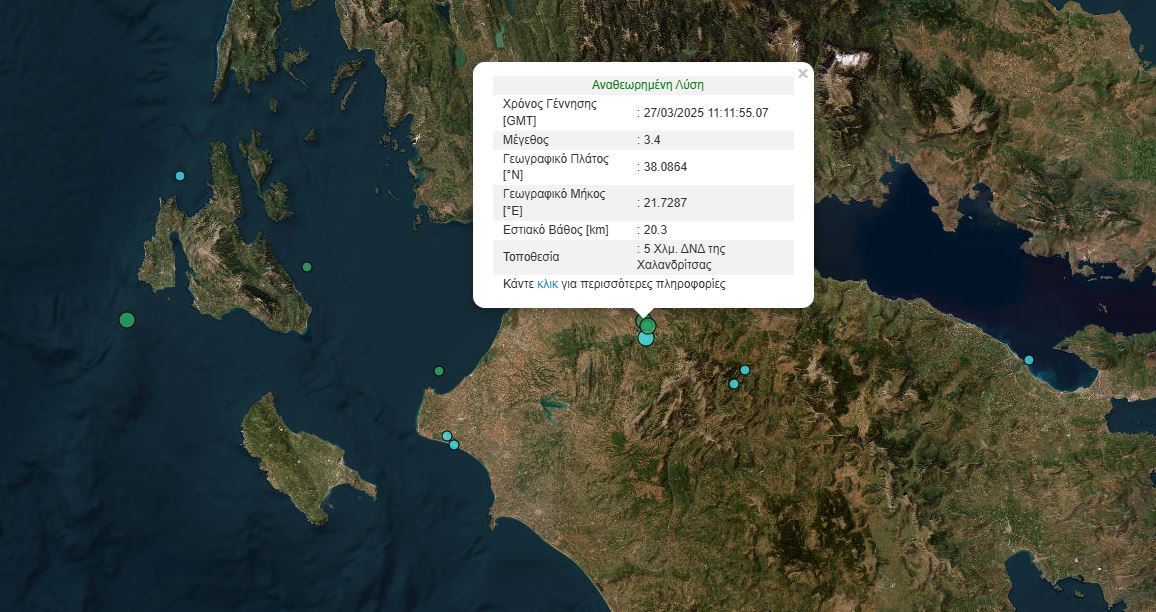Viewport: 1156px width, 612px height.
Task: Click the origin time value 27/03/2025 11:11:55.07
Action: [705, 112]
